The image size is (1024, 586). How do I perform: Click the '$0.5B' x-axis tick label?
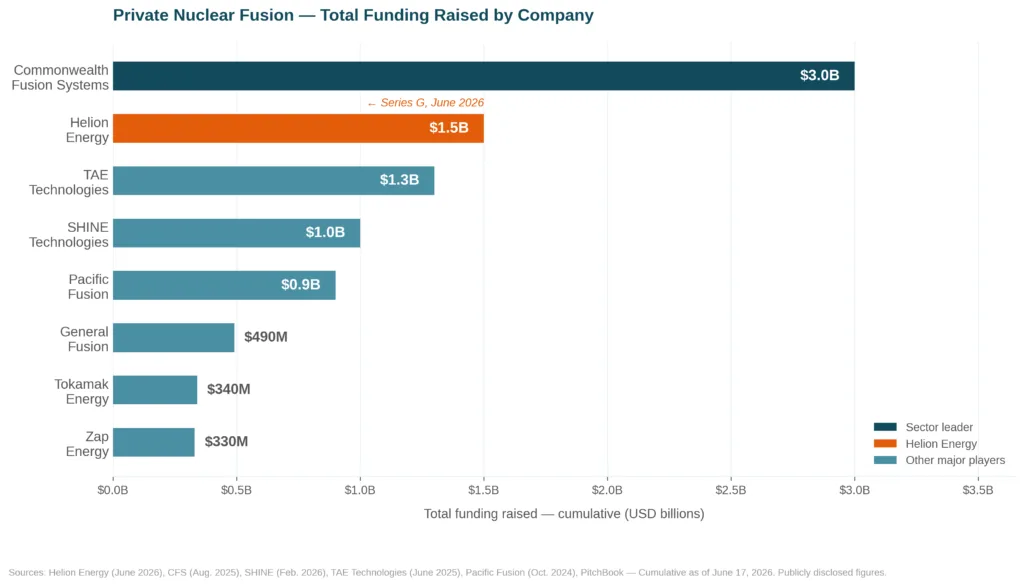point(236,491)
